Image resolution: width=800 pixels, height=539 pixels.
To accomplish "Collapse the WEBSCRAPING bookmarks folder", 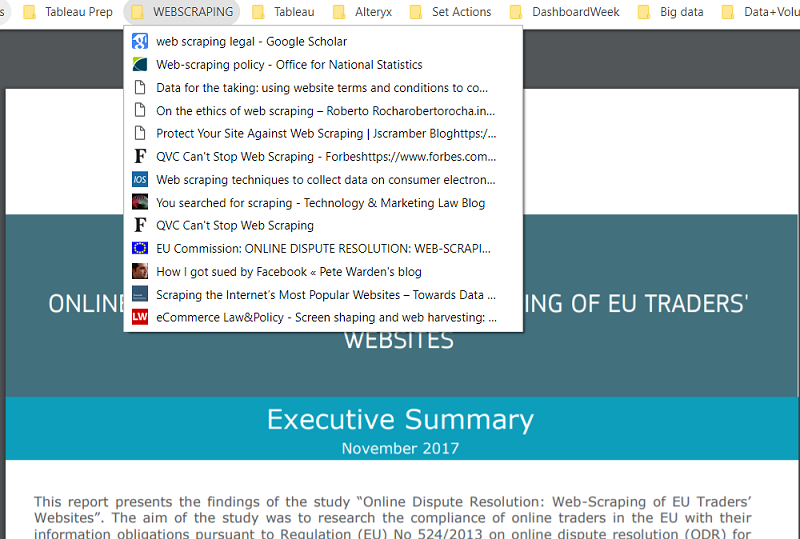I will [x=182, y=12].
